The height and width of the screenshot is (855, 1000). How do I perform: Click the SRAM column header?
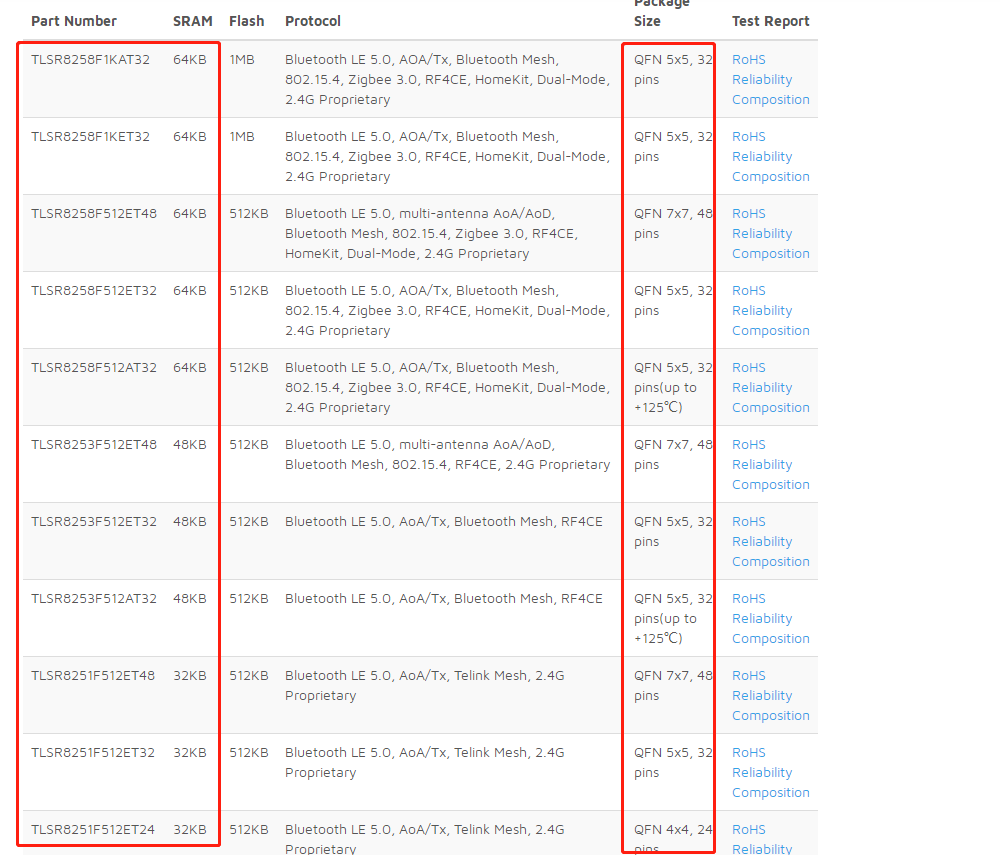[x=193, y=21]
